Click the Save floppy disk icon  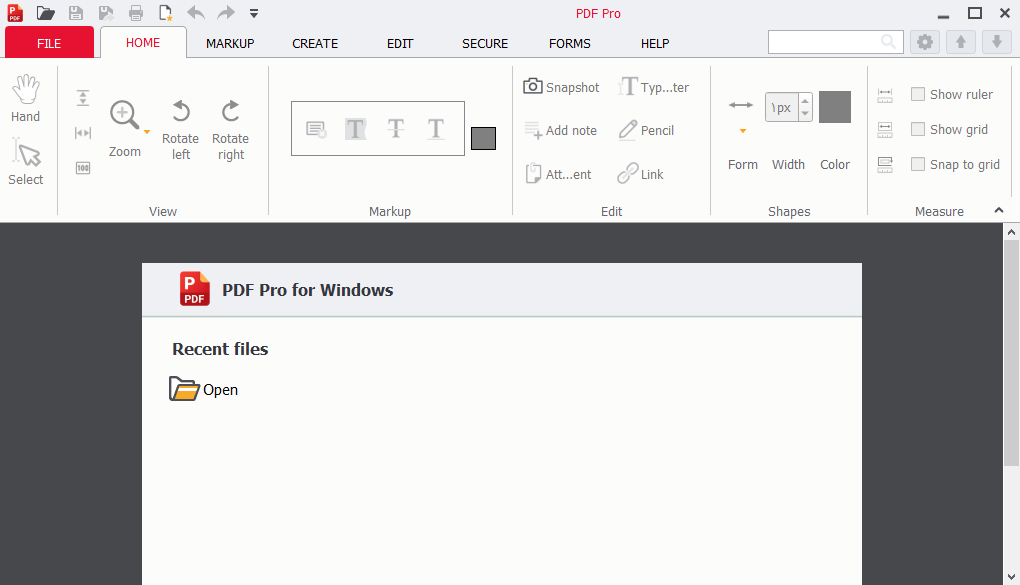point(75,13)
